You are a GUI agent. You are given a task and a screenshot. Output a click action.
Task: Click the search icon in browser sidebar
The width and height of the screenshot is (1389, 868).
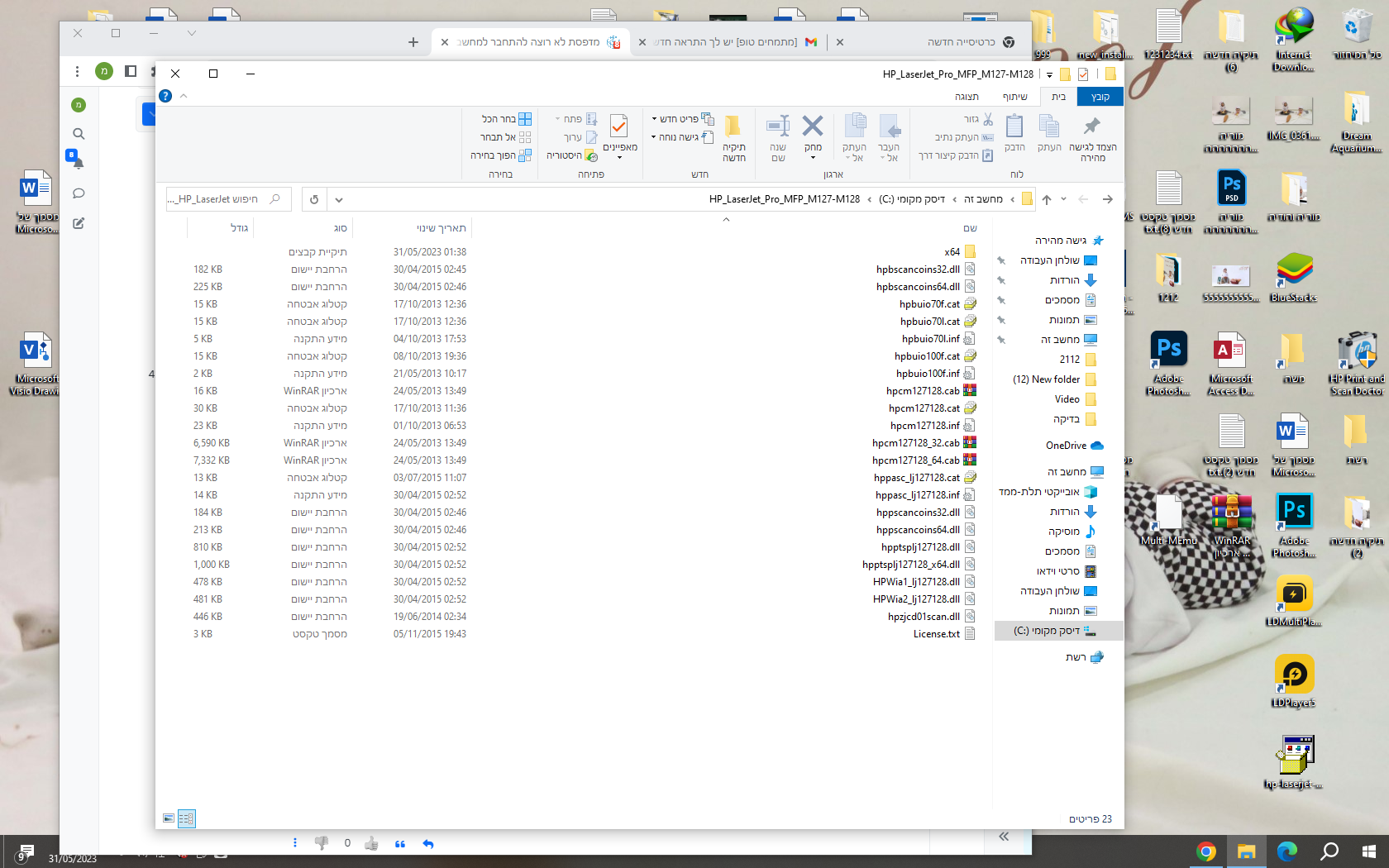79,134
